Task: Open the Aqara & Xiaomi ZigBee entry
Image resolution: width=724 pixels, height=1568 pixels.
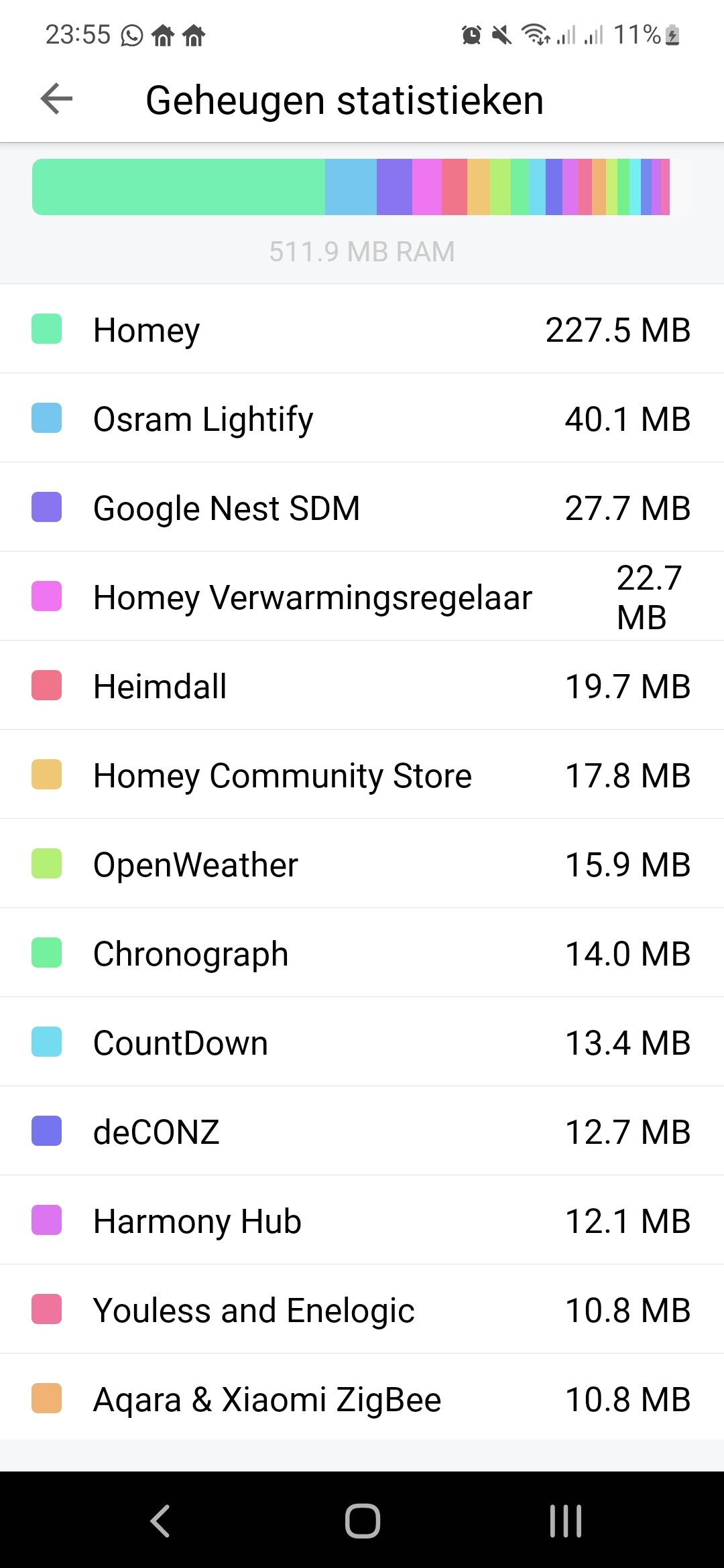Action: pyautogui.click(x=362, y=1398)
